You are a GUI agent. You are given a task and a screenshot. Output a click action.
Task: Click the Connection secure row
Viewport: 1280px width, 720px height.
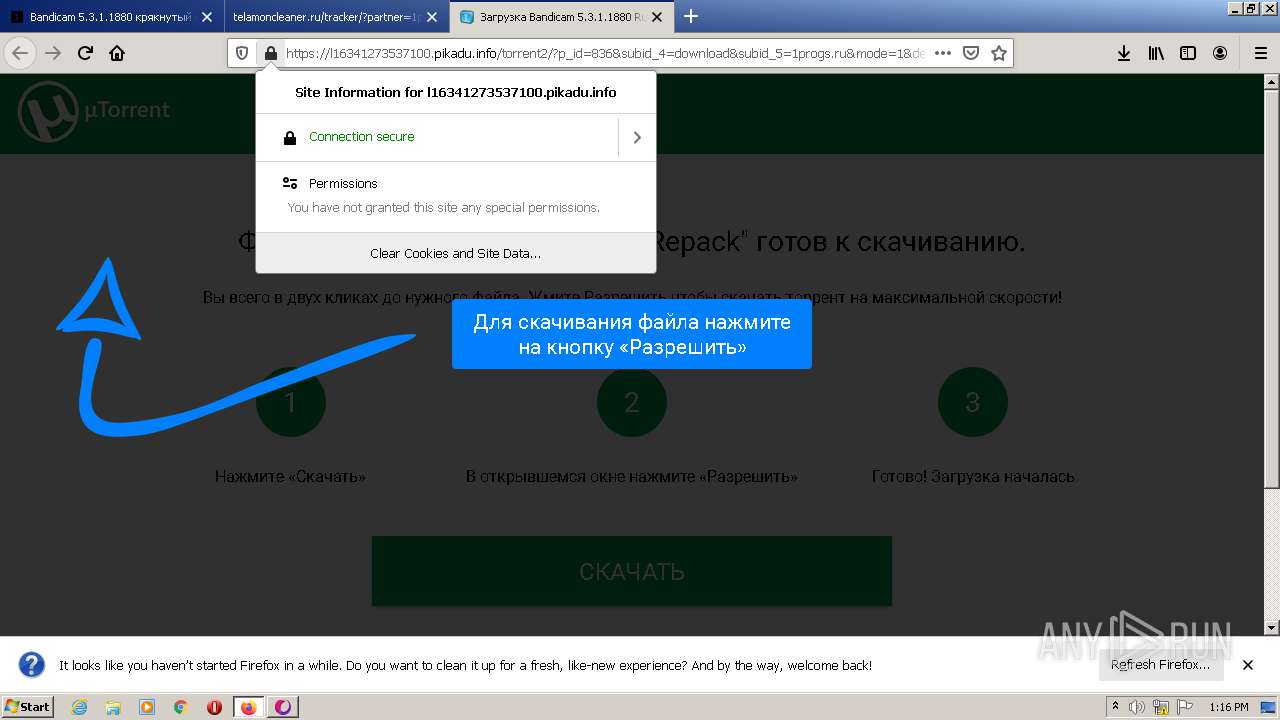coord(437,137)
